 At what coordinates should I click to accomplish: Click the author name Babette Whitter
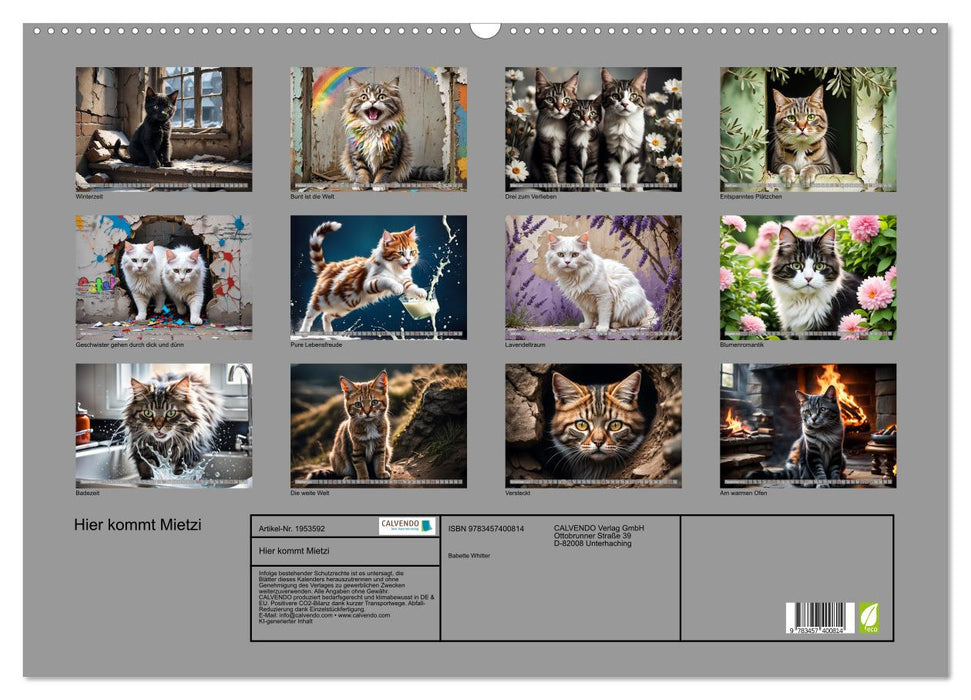[469, 555]
